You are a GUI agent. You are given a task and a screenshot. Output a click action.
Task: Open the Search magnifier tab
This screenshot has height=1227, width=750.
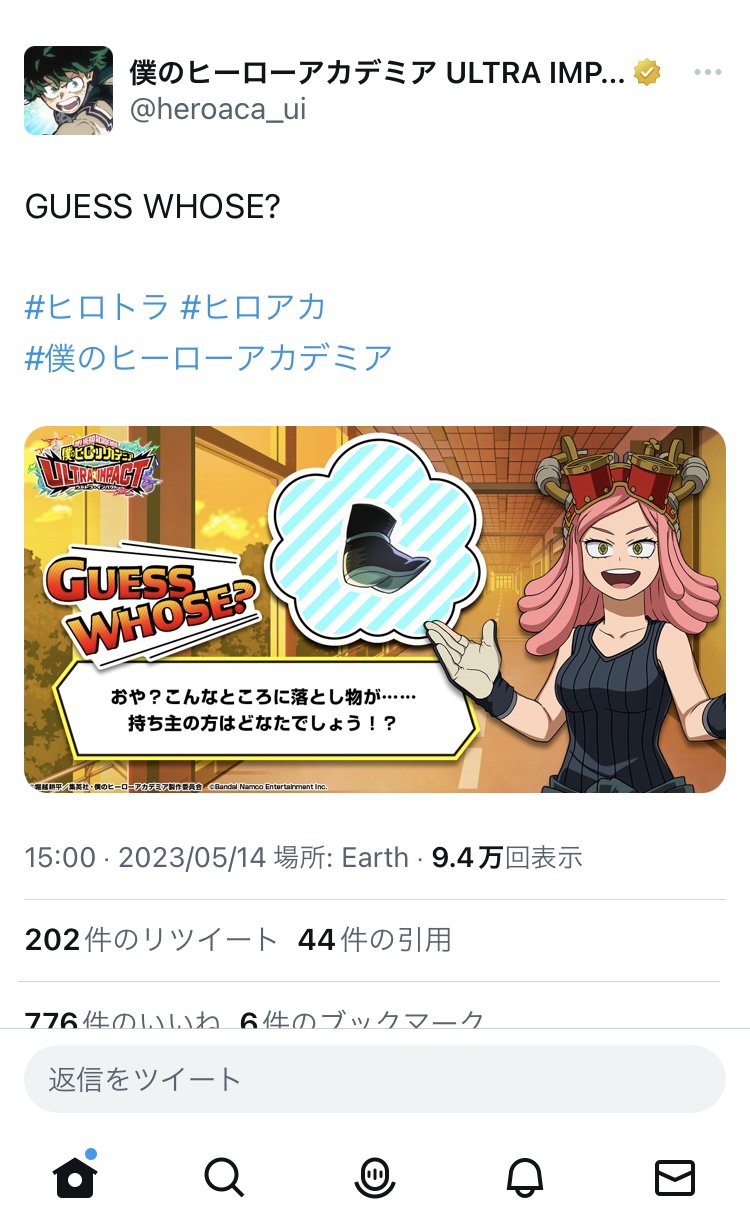point(224,1178)
